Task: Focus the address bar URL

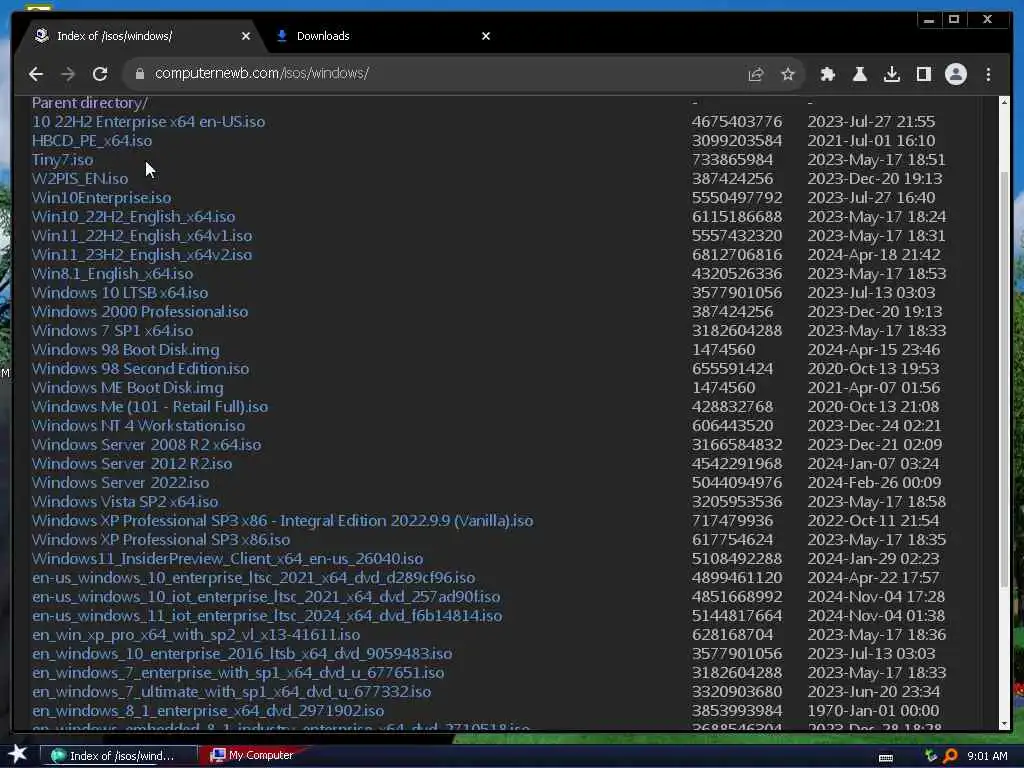Action: click(x=261, y=73)
